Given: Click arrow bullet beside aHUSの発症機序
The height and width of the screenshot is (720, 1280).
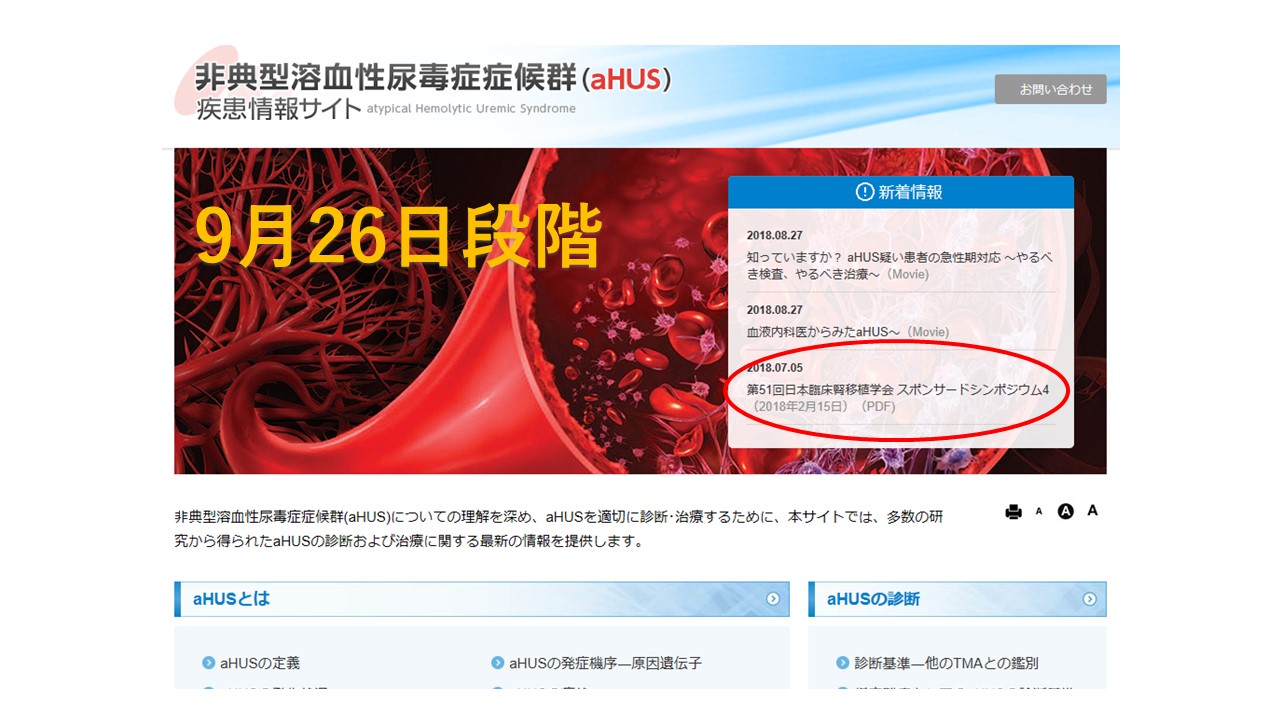Looking at the screenshot, I should [x=497, y=663].
